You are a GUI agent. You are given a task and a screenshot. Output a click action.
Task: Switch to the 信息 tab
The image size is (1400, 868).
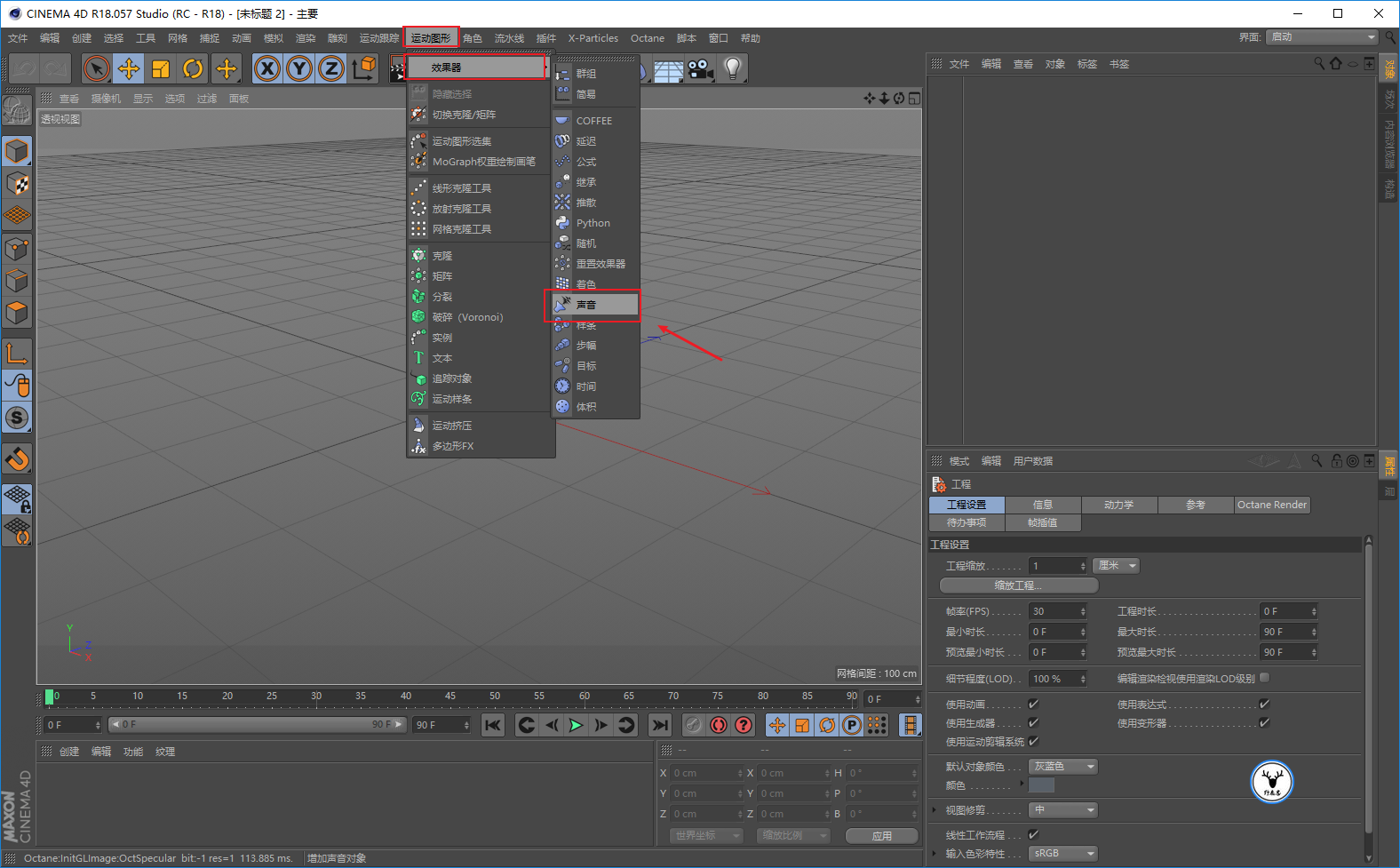click(1043, 505)
